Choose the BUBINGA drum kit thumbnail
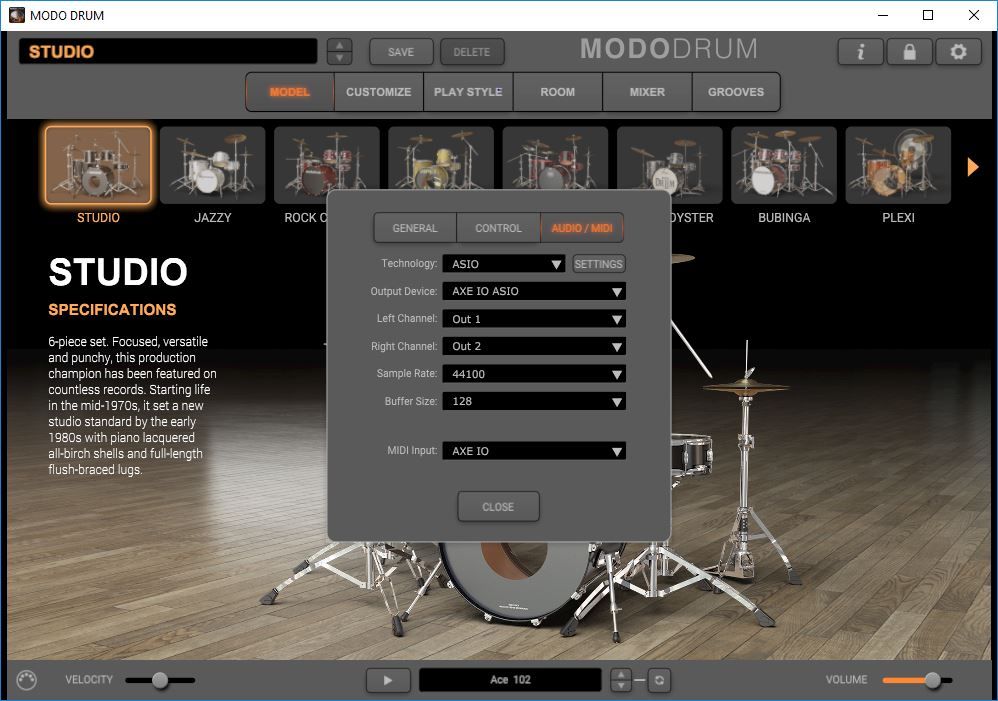The image size is (998, 701). click(784, 166)
